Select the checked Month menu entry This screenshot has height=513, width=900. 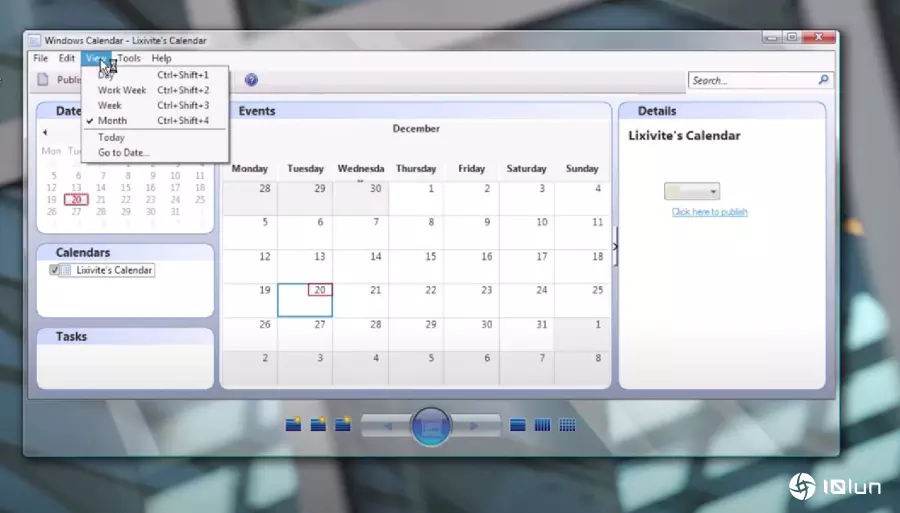(155, 121)
